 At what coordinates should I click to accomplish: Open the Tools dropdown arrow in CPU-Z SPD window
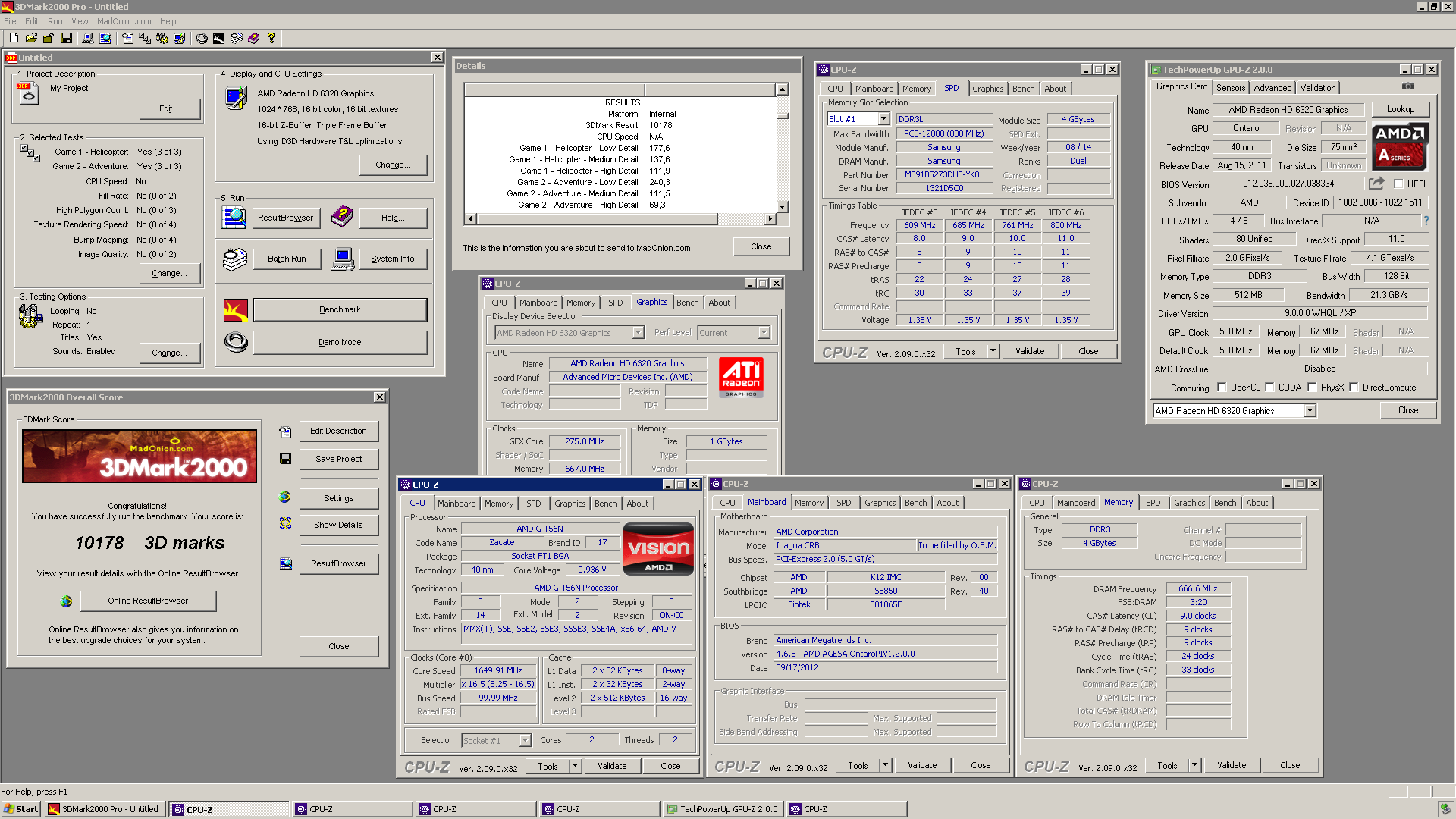993,351
